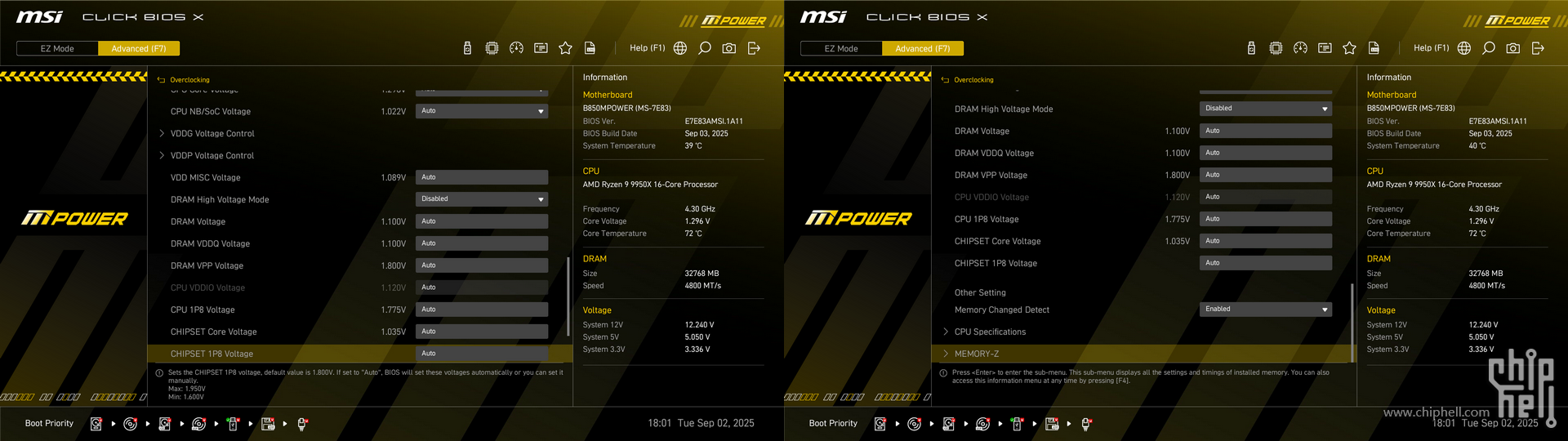
Task: Open Favorites star icon in left BIOS screen
Action: pyautogui.click(x=565, y=48)
